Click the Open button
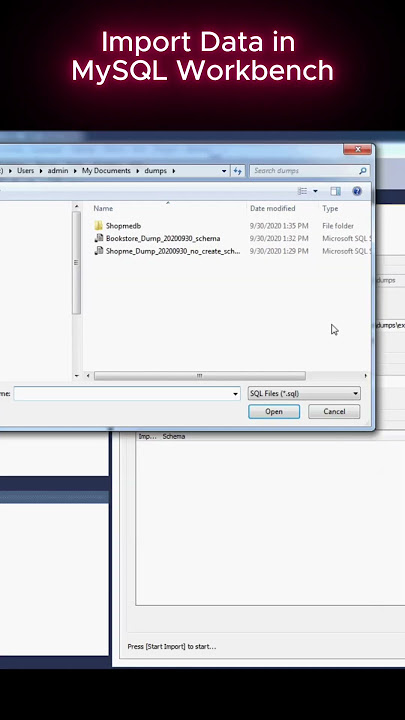The image size is (405, 720). pyautogui.click(x=274, y=411)
